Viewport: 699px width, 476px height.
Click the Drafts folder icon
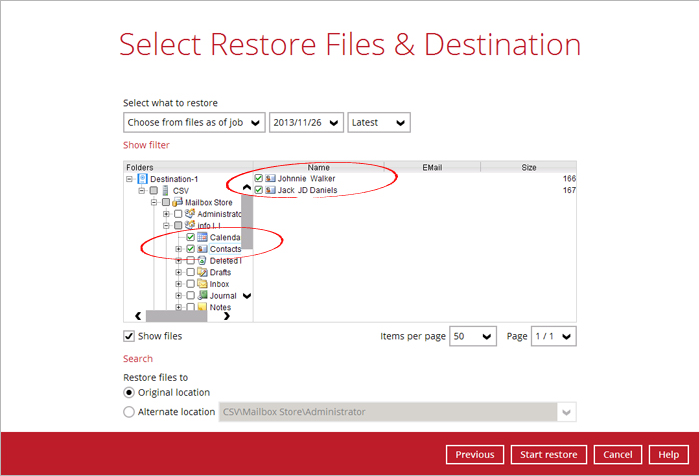point(202,272)
